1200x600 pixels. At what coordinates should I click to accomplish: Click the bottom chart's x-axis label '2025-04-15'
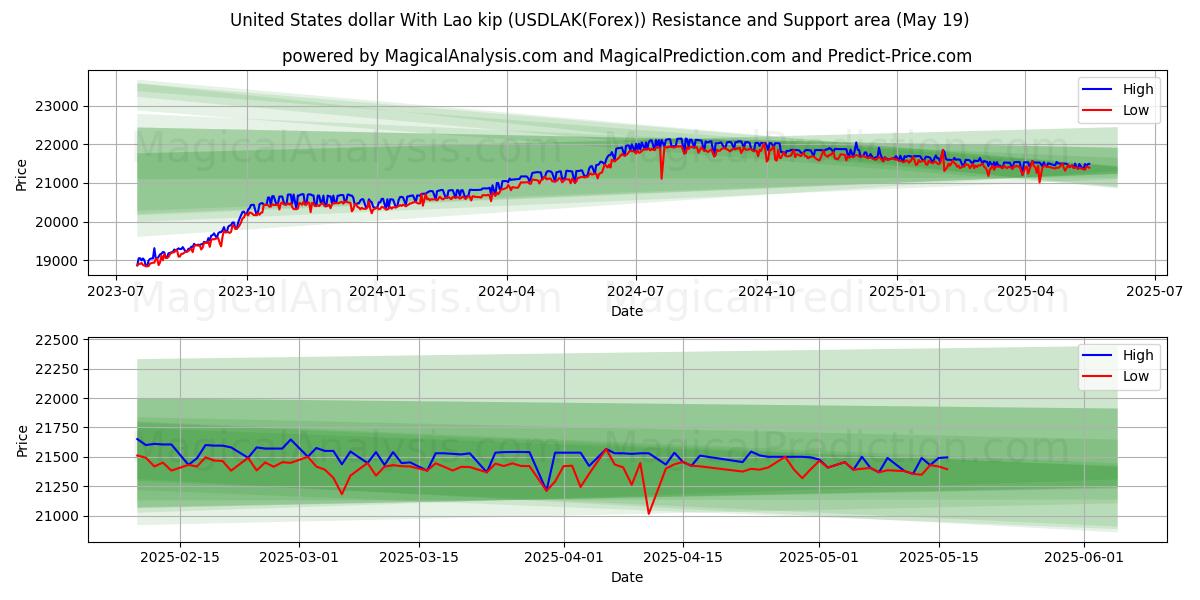tap(683, 560)
